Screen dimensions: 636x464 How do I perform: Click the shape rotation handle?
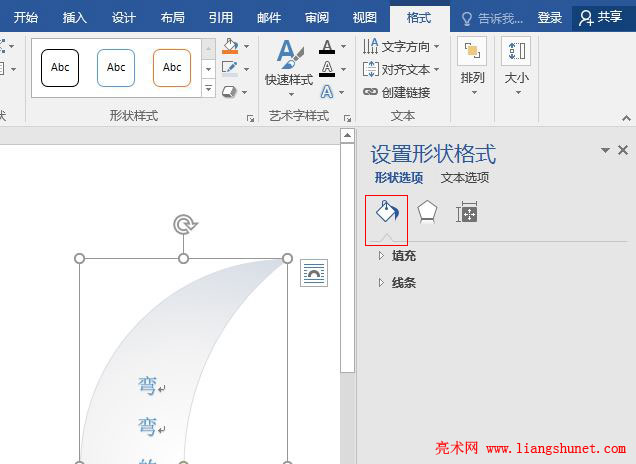[x=185, y=224]
